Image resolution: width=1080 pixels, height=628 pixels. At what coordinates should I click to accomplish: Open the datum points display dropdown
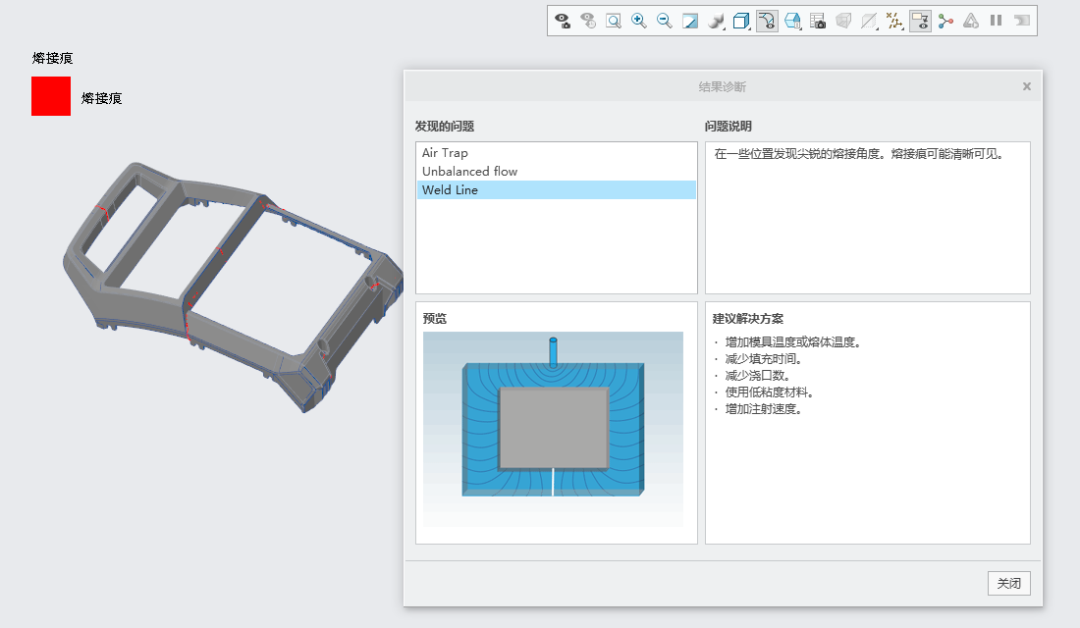pyautogui.click(x=895, y=21)
